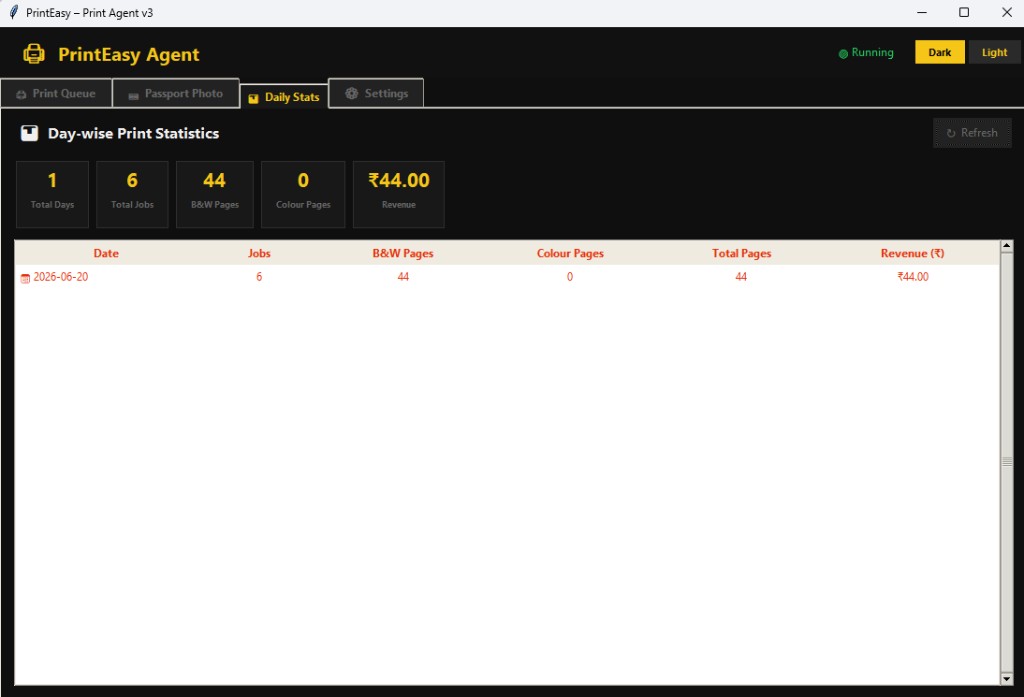Select the Colour Pages summary card
Screen dimensions: 1024x697
(x=303, y=194)
